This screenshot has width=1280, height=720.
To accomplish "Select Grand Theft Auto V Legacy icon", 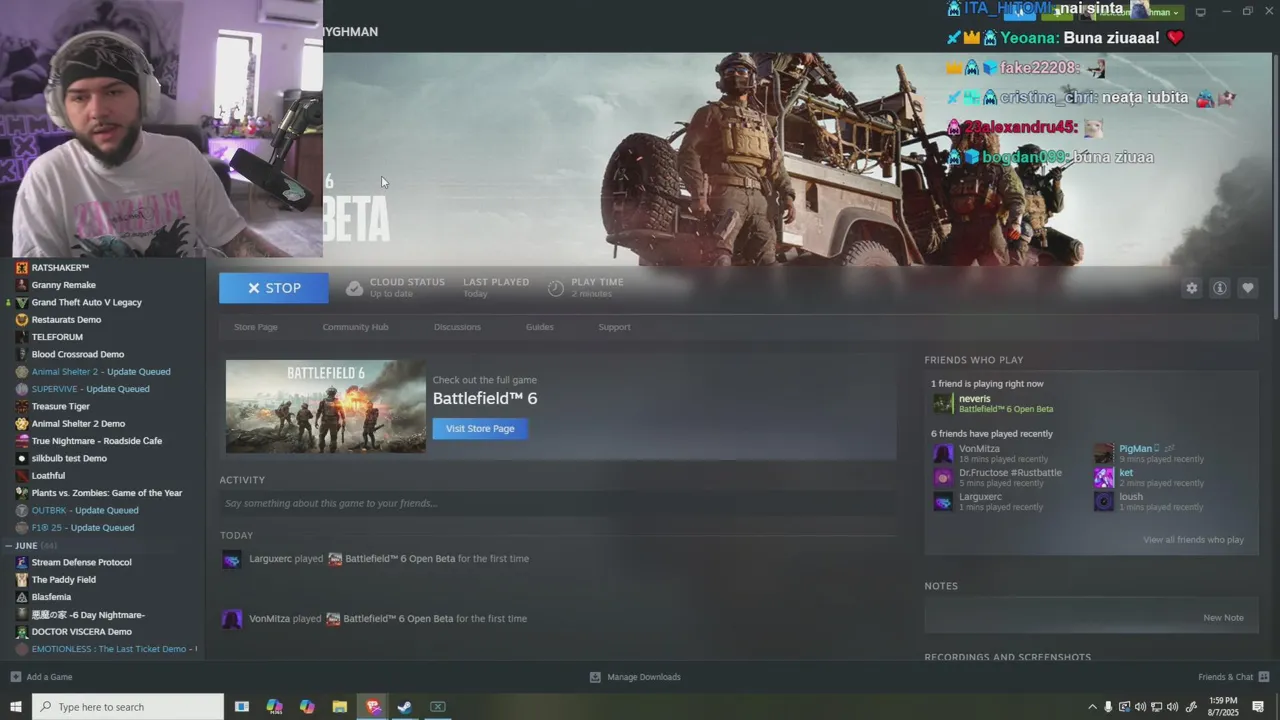I will coord(22,302).
